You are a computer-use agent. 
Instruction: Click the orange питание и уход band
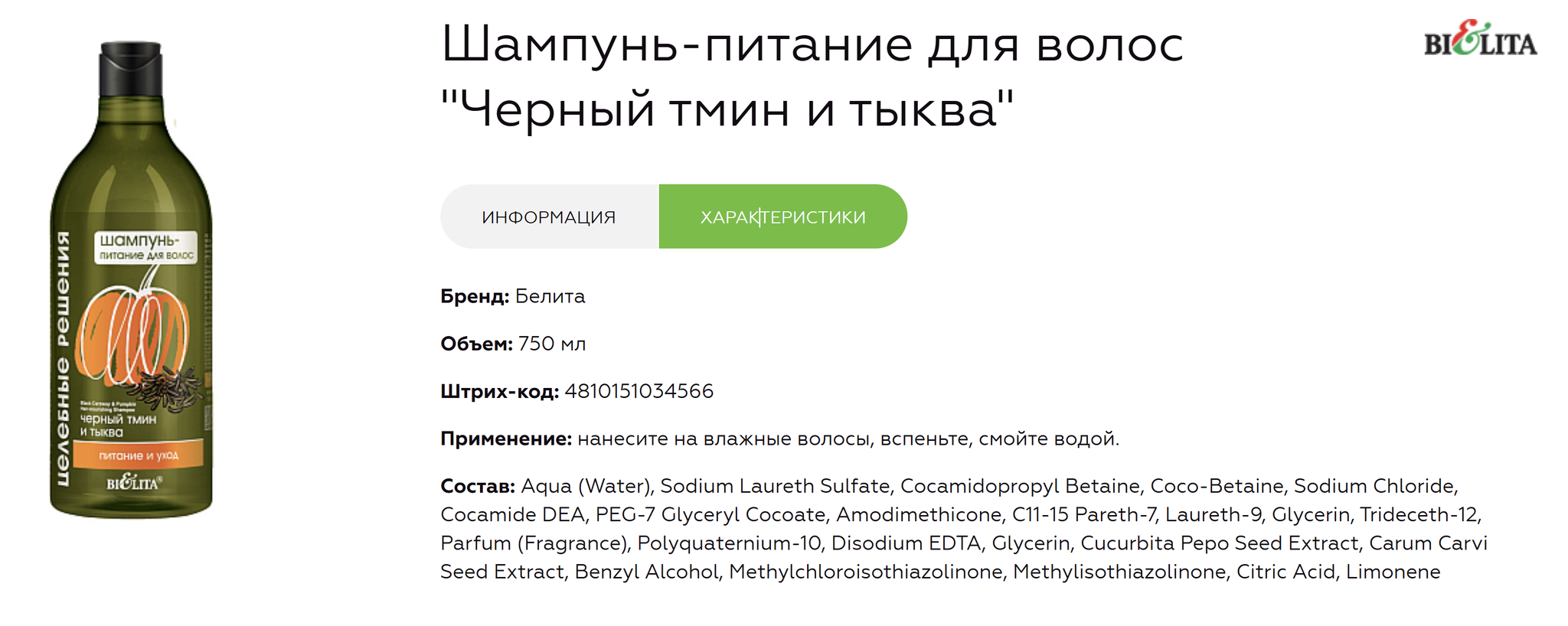click(x=139, y=455)
